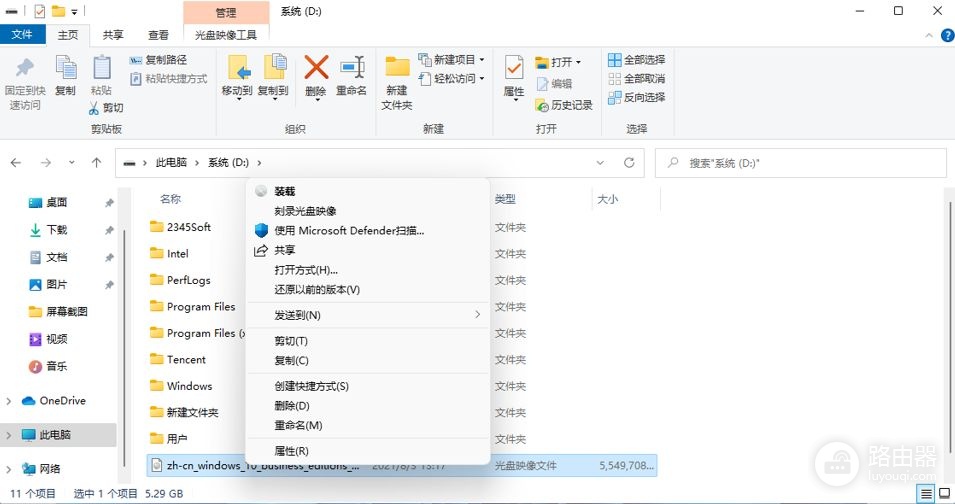Click the Type (类型) column header
Screen dimensions: 955x504
[505, 199]
